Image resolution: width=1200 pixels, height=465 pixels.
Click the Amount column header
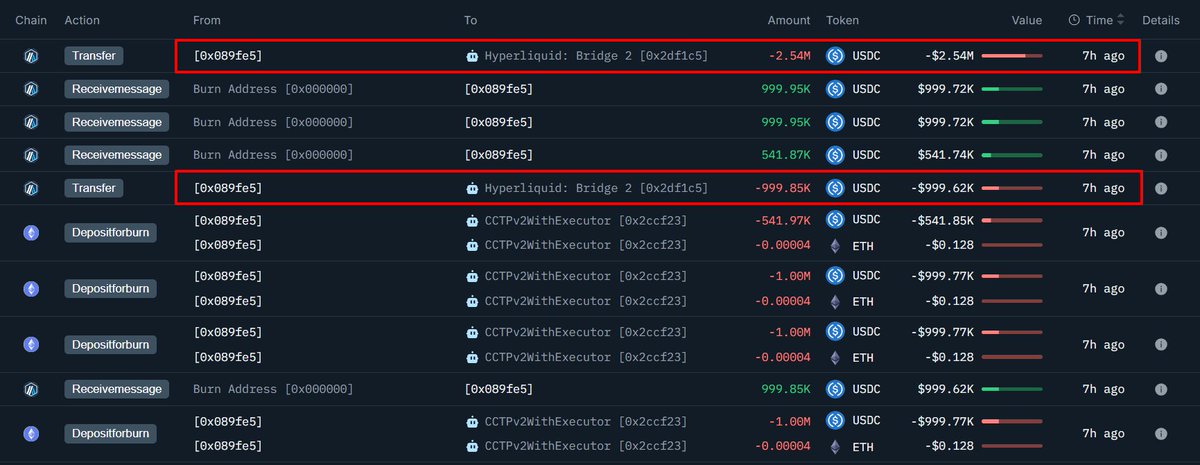[789, 20]
